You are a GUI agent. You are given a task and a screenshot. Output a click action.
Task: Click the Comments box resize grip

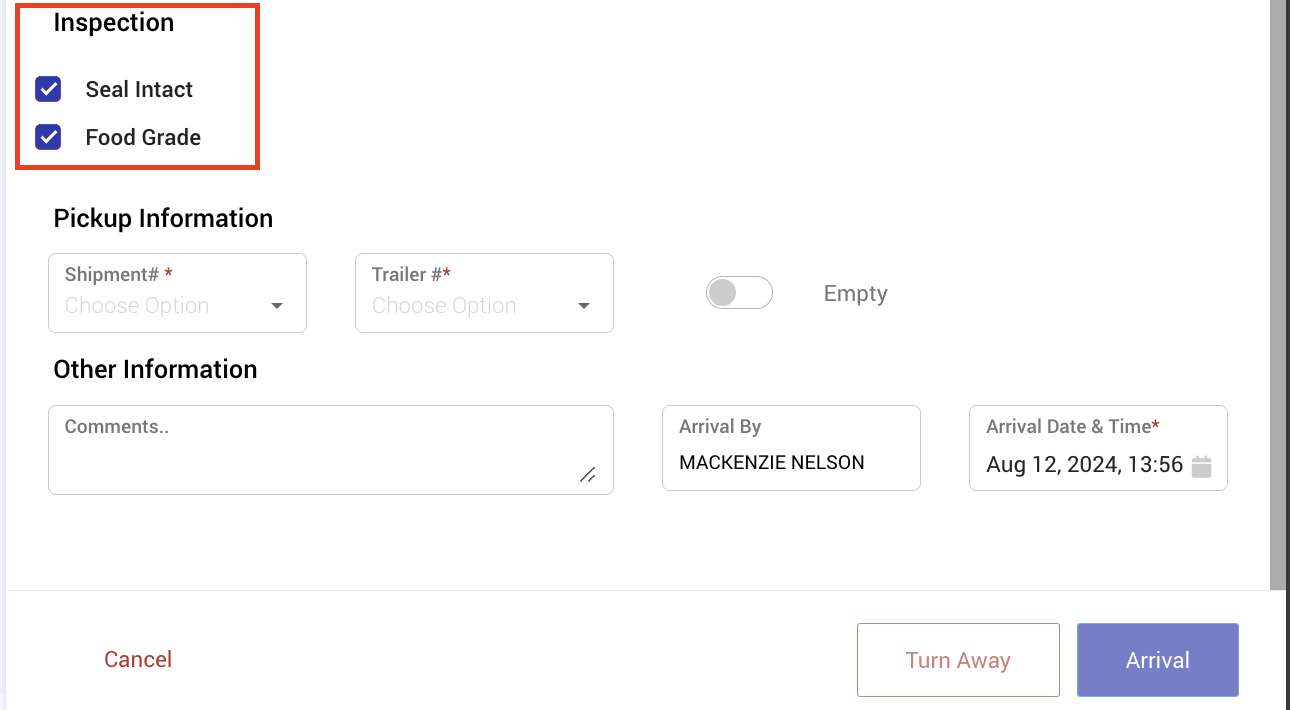[588, 475]
